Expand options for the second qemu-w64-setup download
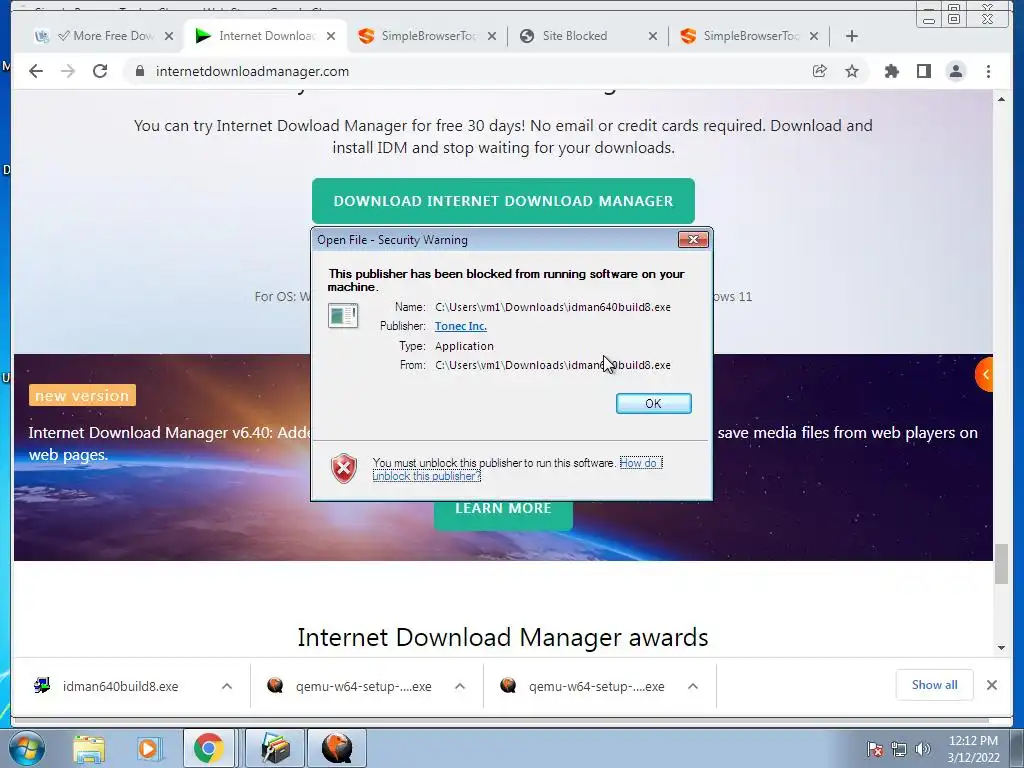Screen dimensions: 1024x768 693,686
